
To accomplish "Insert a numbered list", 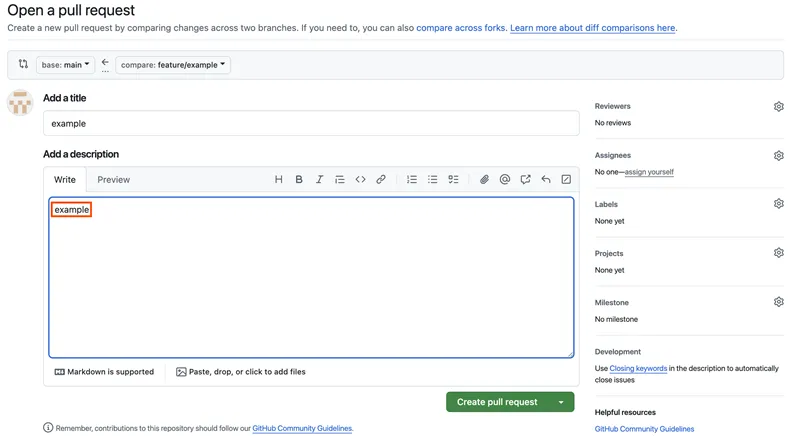I will coord(411,180).
